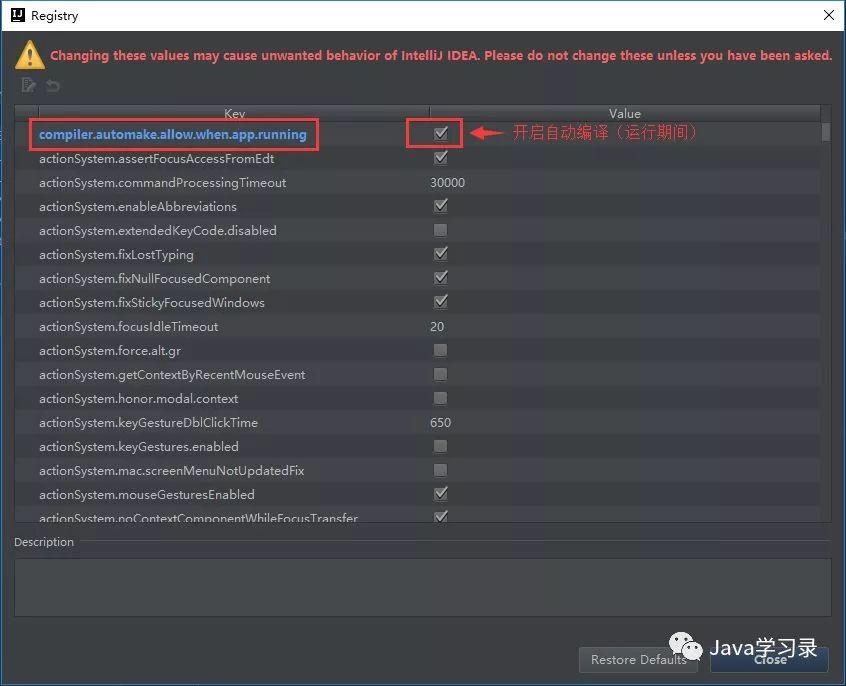
Task: Select the actionSystem.assertFocusAccessFromEdt row
Action: (418, 159)
